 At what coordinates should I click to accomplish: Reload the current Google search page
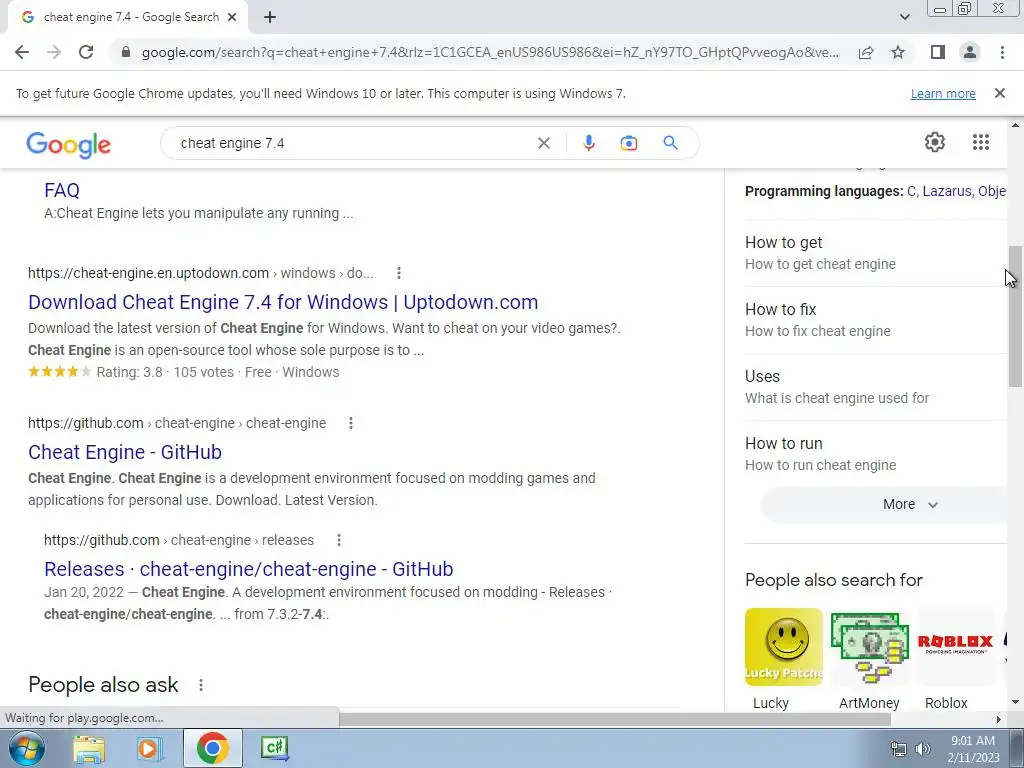(x=86, y=52)
